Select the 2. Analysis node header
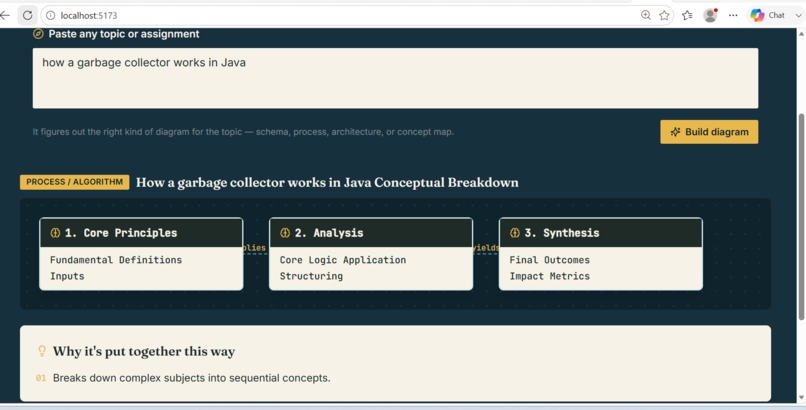Screen dimensions: 806x410 click(x=371, y=233)
